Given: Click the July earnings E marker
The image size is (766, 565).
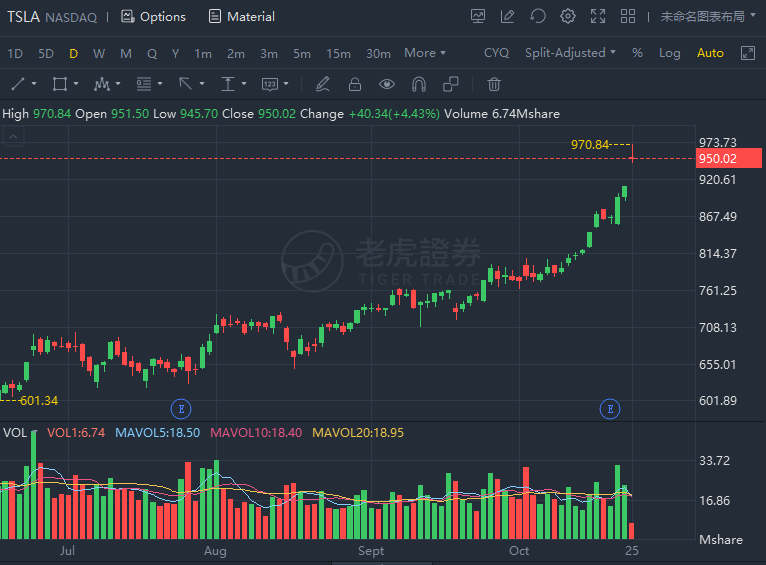Looking at the screenshot, I should click(181, 409).
